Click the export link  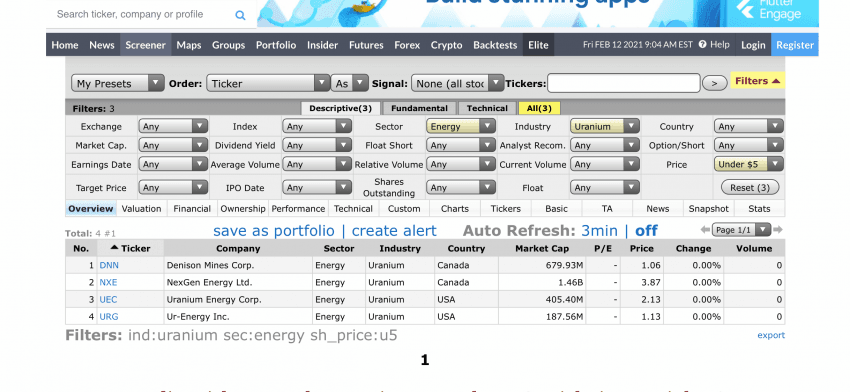(771, 335)
